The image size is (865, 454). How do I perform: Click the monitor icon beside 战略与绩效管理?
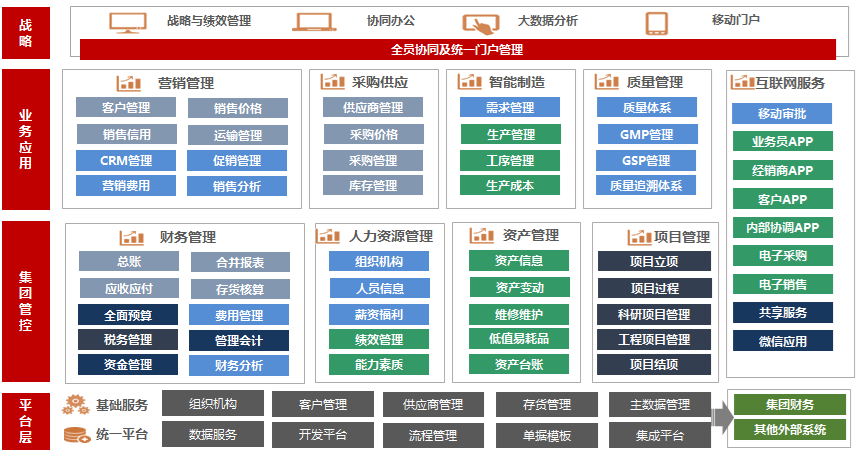point(127,22)
